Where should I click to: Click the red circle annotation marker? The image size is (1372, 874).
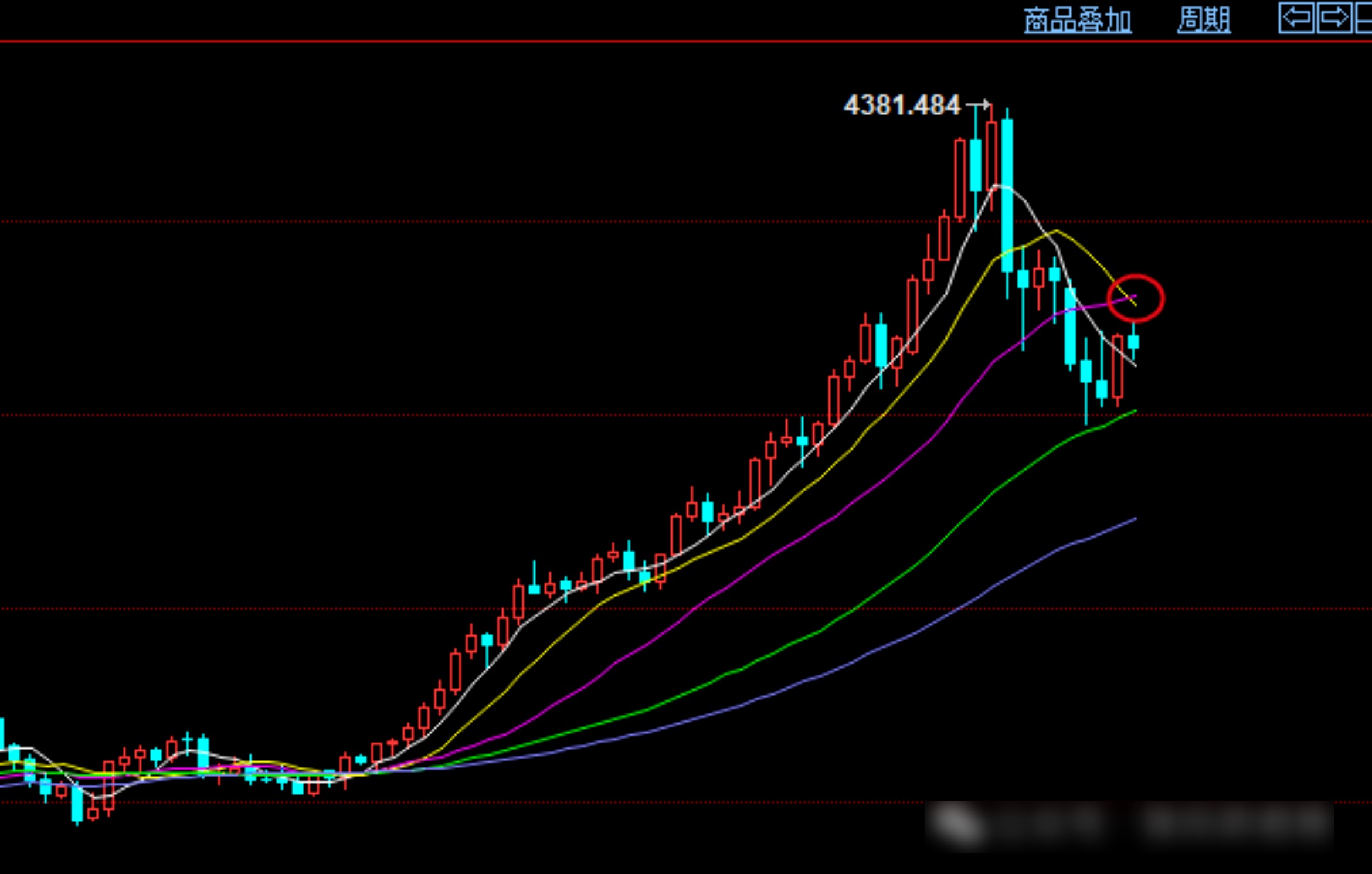pos(1135,298)
